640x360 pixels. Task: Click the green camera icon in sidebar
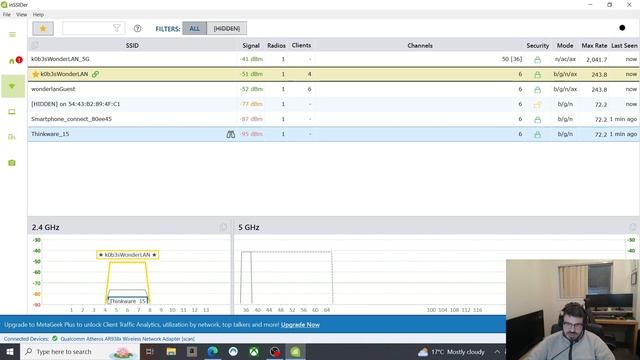[x=12, y=163]
